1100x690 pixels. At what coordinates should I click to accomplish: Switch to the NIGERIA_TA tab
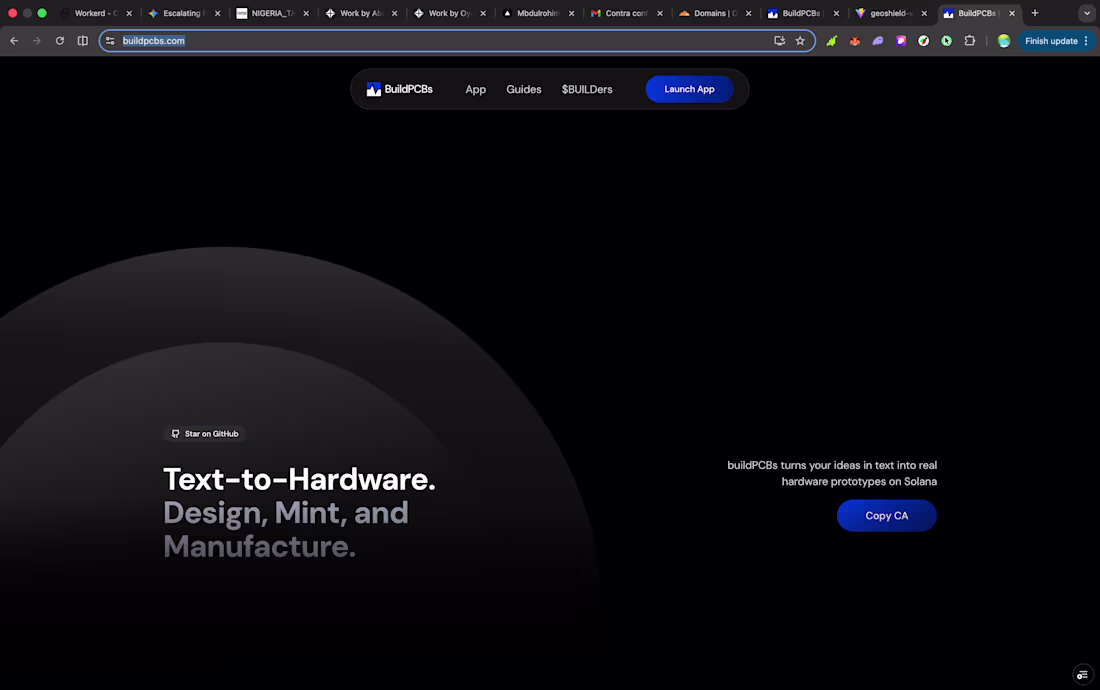[x=273, y=13]
